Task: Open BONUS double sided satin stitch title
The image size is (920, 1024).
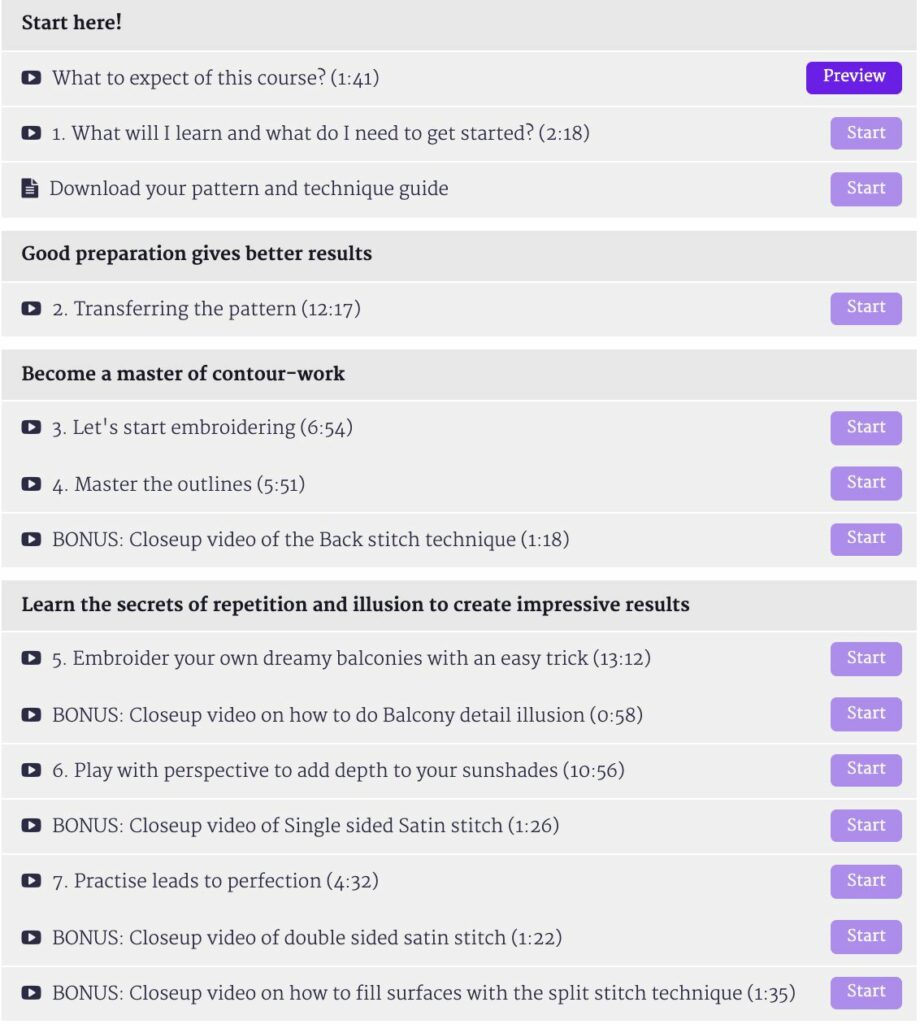Action: (x=307, y=937)
